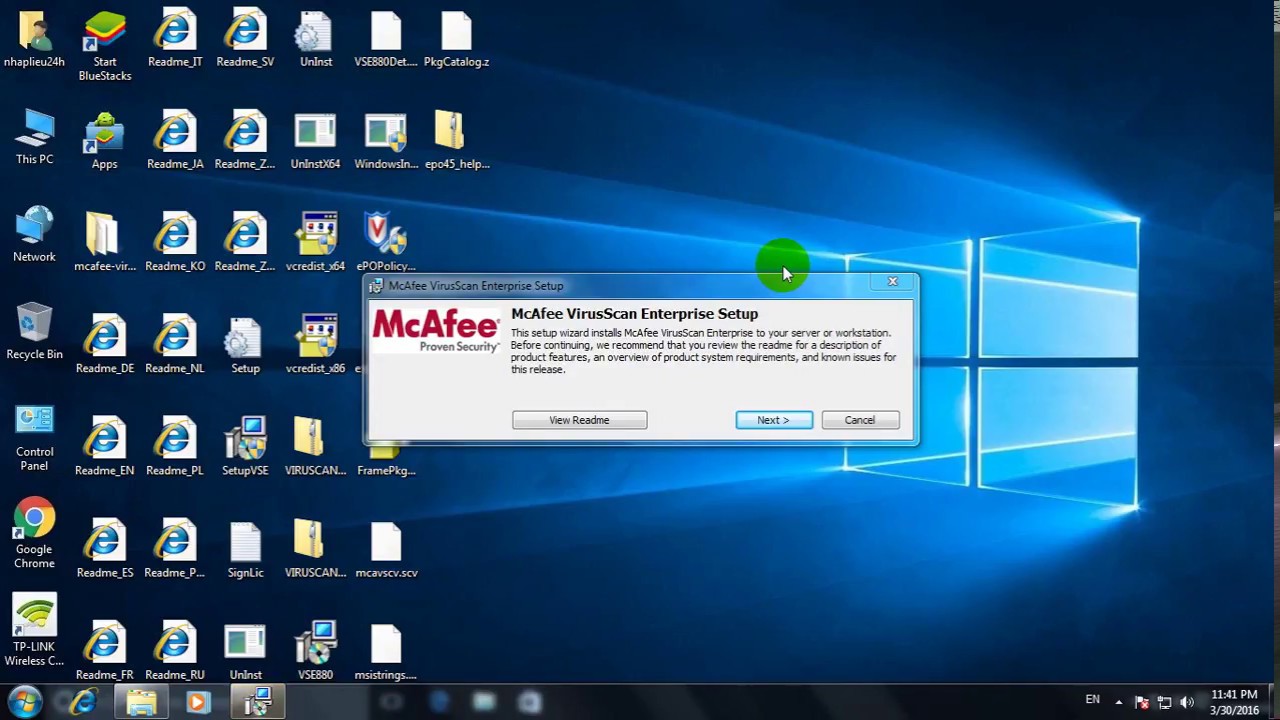Open the Action Center flag icon

1141,702
